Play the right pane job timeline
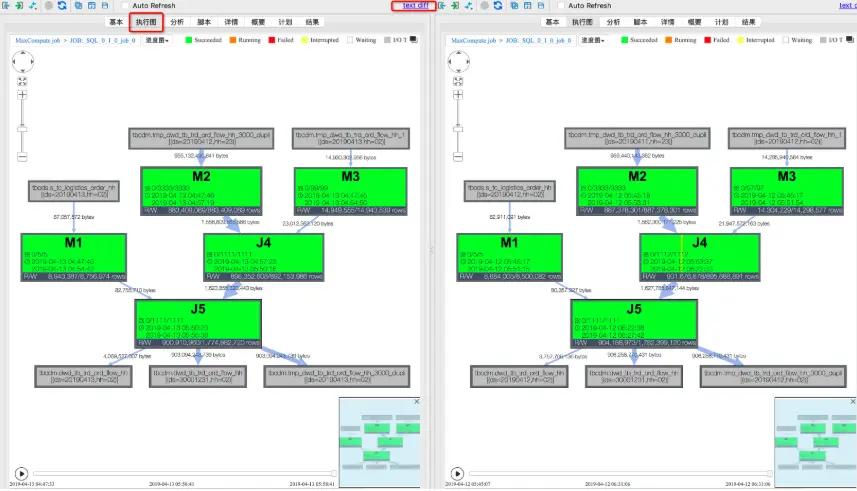This screenshot has width=857, height=491. [x=457, y=473]
